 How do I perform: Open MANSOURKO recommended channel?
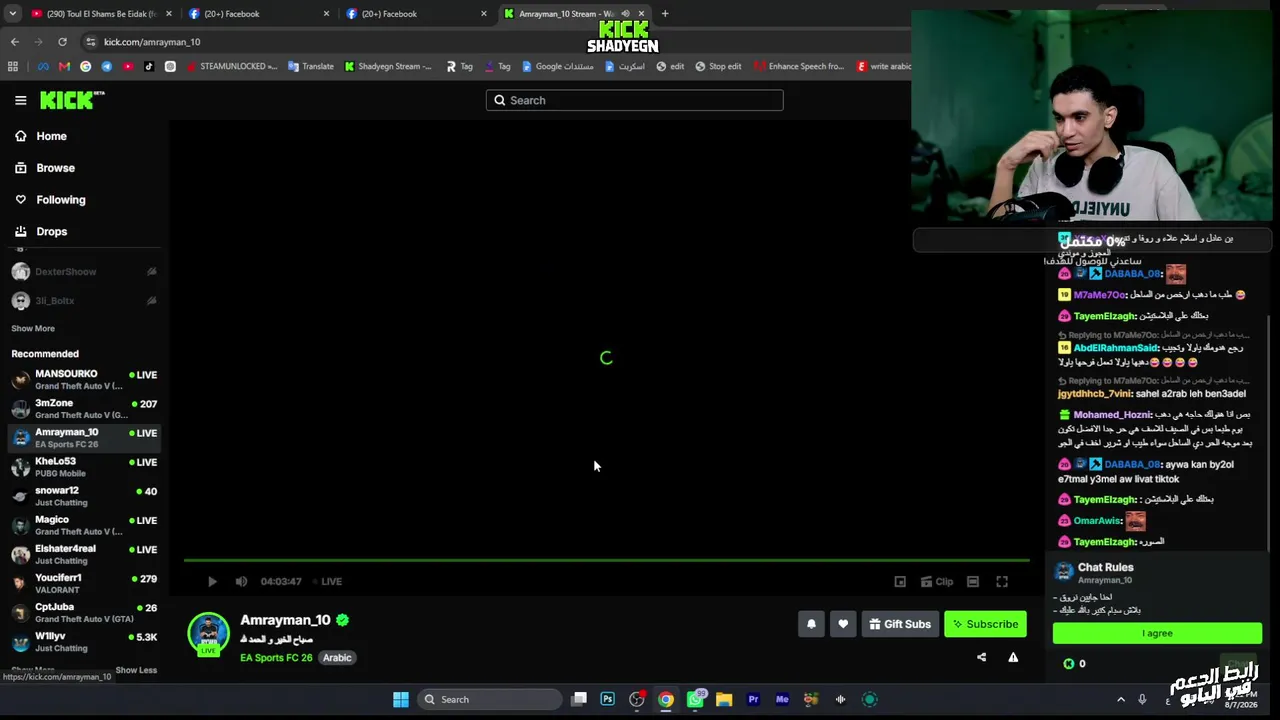tap(84, 380)
